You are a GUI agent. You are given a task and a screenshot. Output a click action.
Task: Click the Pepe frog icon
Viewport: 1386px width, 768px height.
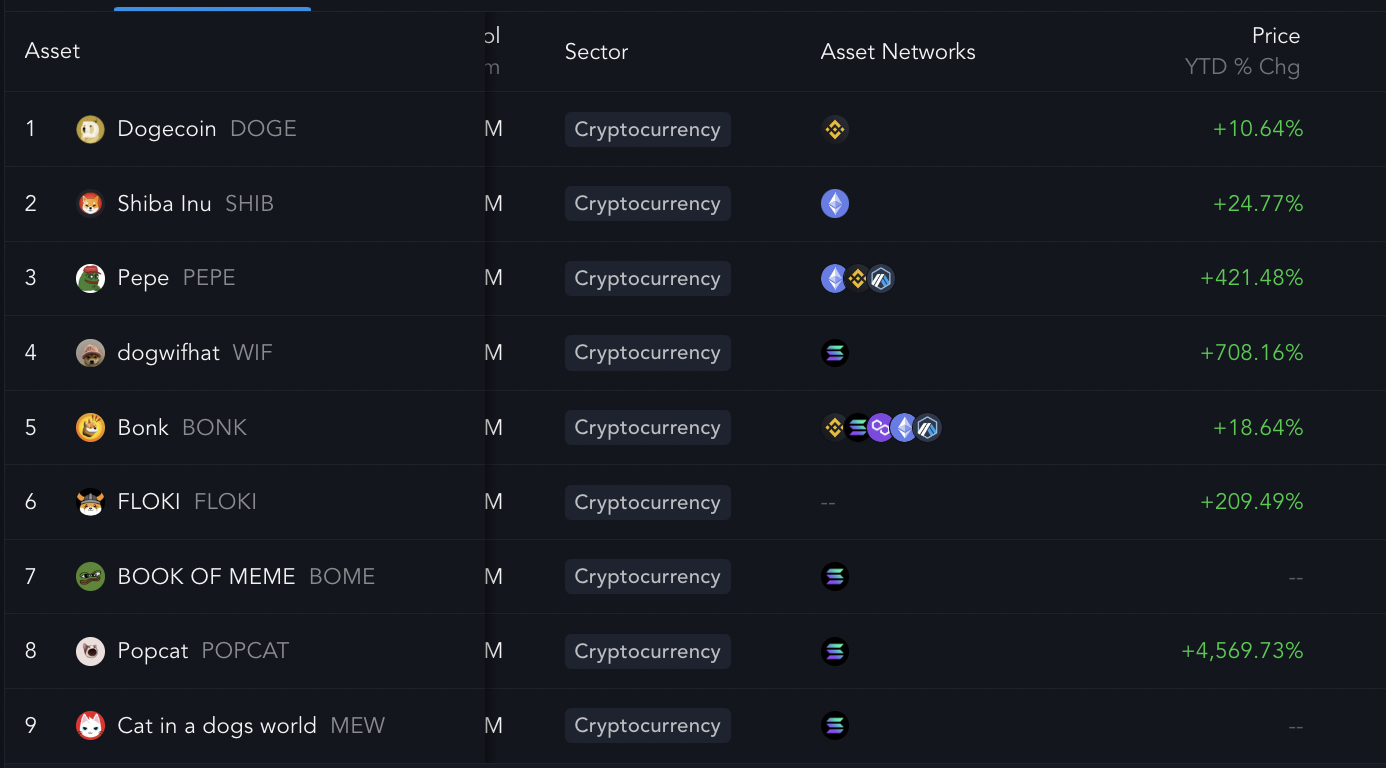[x=90, y=278]
